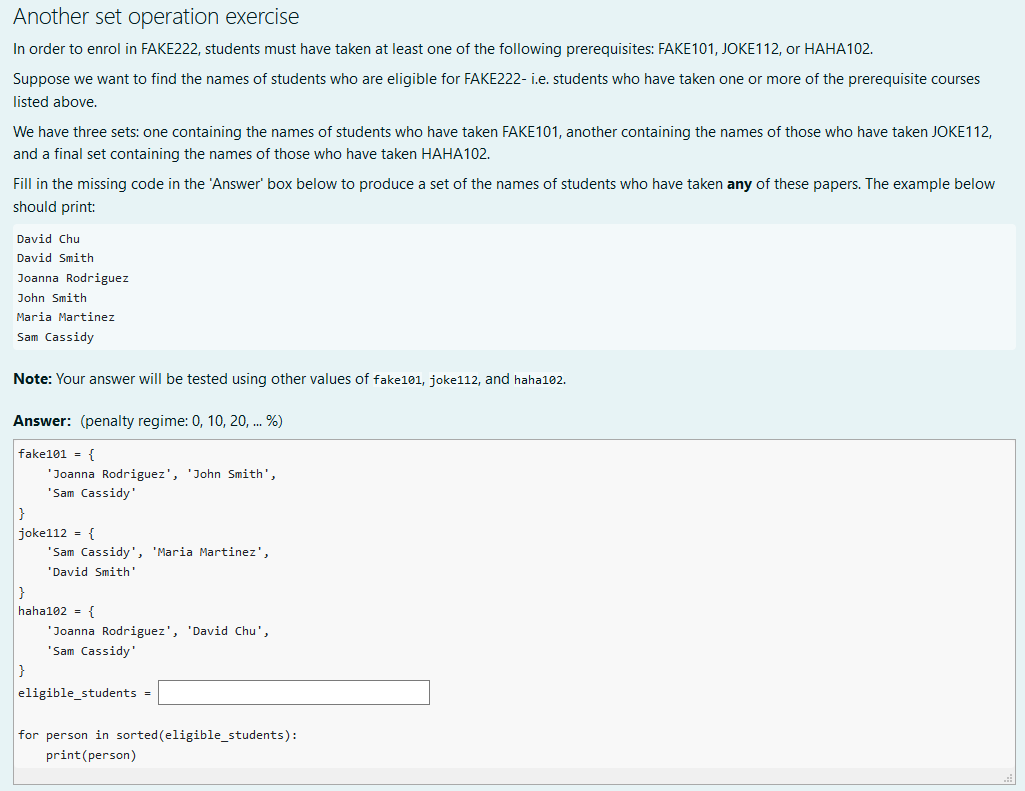Click the 'eligible_students =' label
This screenshot has height=791, width=1025.
pos(84,693)
